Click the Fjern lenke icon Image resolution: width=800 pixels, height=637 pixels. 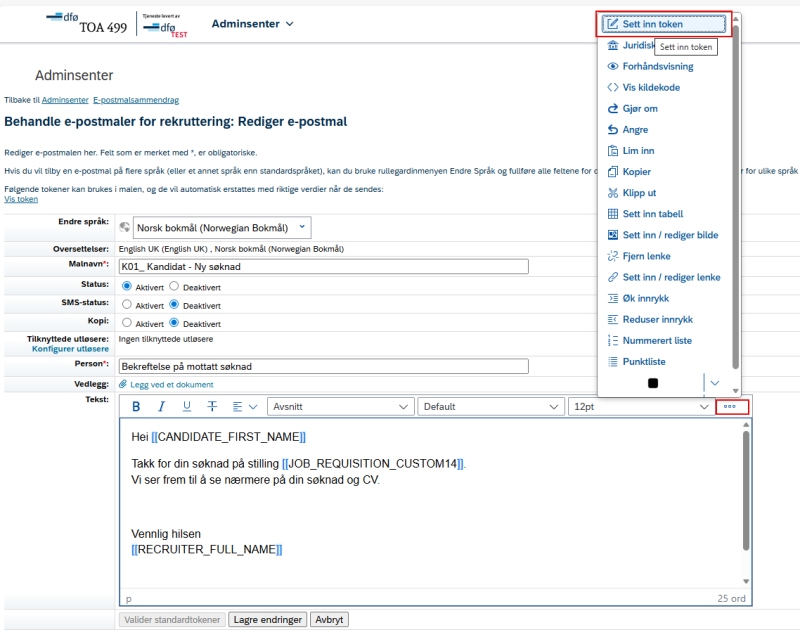pyautogui.click(x=613, y=256)
